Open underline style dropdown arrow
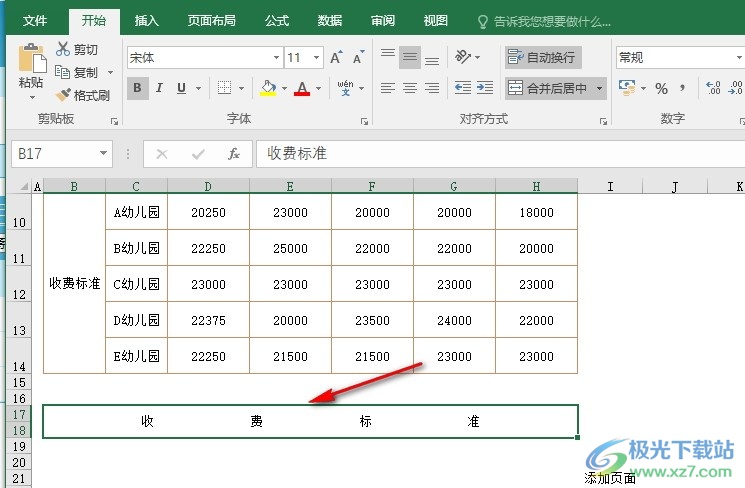Screen dimensions: 745x488 click(x=199, y=88)
